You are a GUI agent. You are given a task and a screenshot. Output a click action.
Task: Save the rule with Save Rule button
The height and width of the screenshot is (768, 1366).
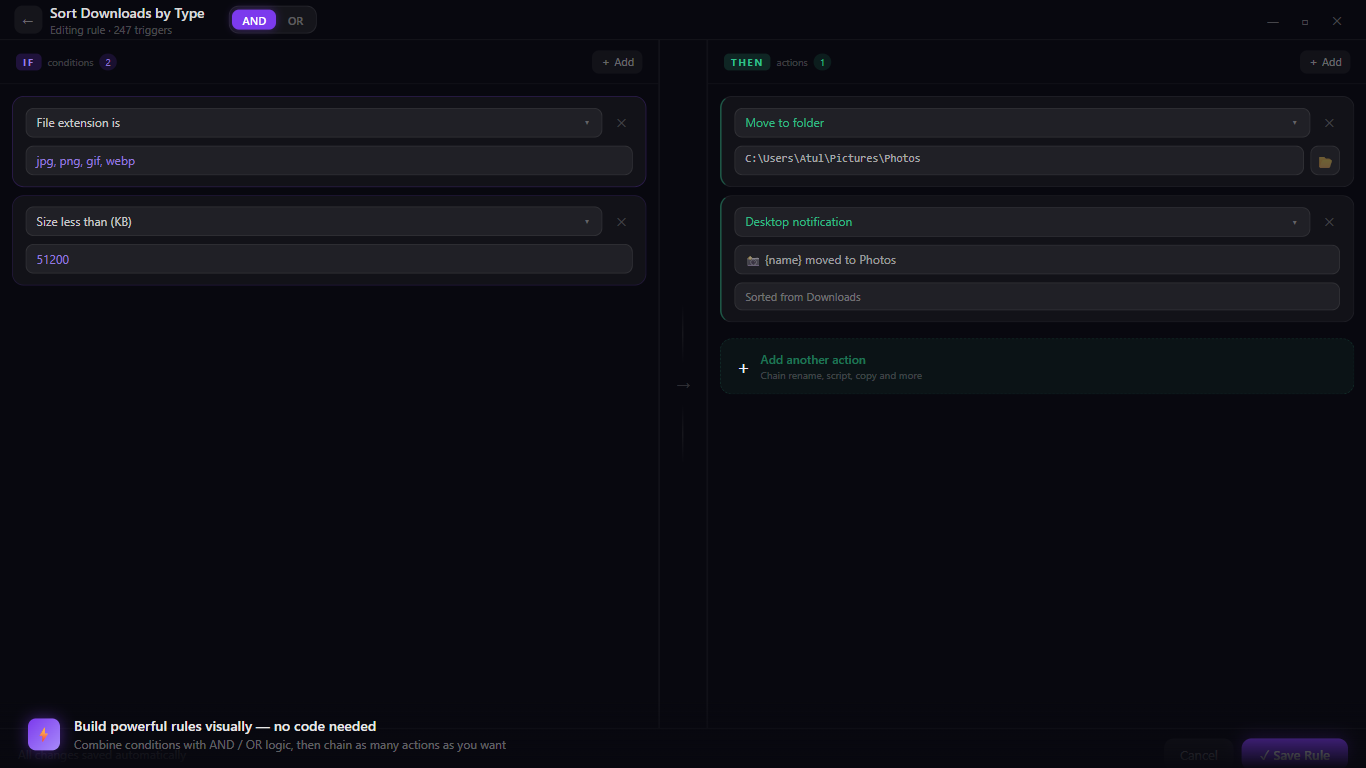click(1295, 755)
